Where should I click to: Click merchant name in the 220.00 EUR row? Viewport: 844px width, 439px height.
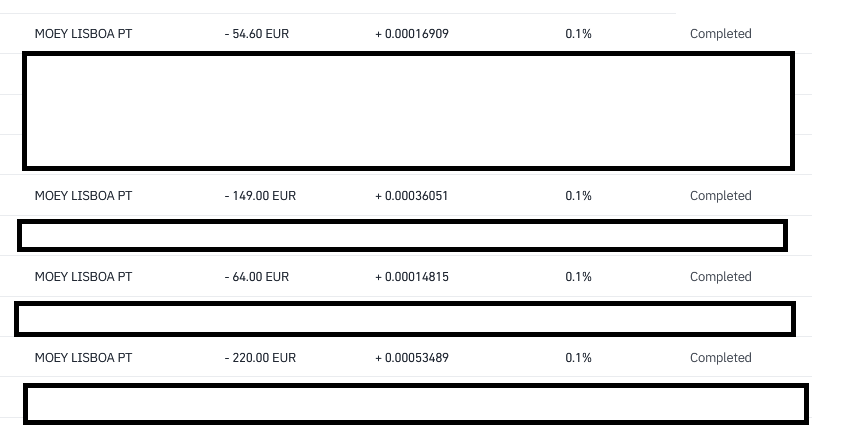click(x=83, y=358)
